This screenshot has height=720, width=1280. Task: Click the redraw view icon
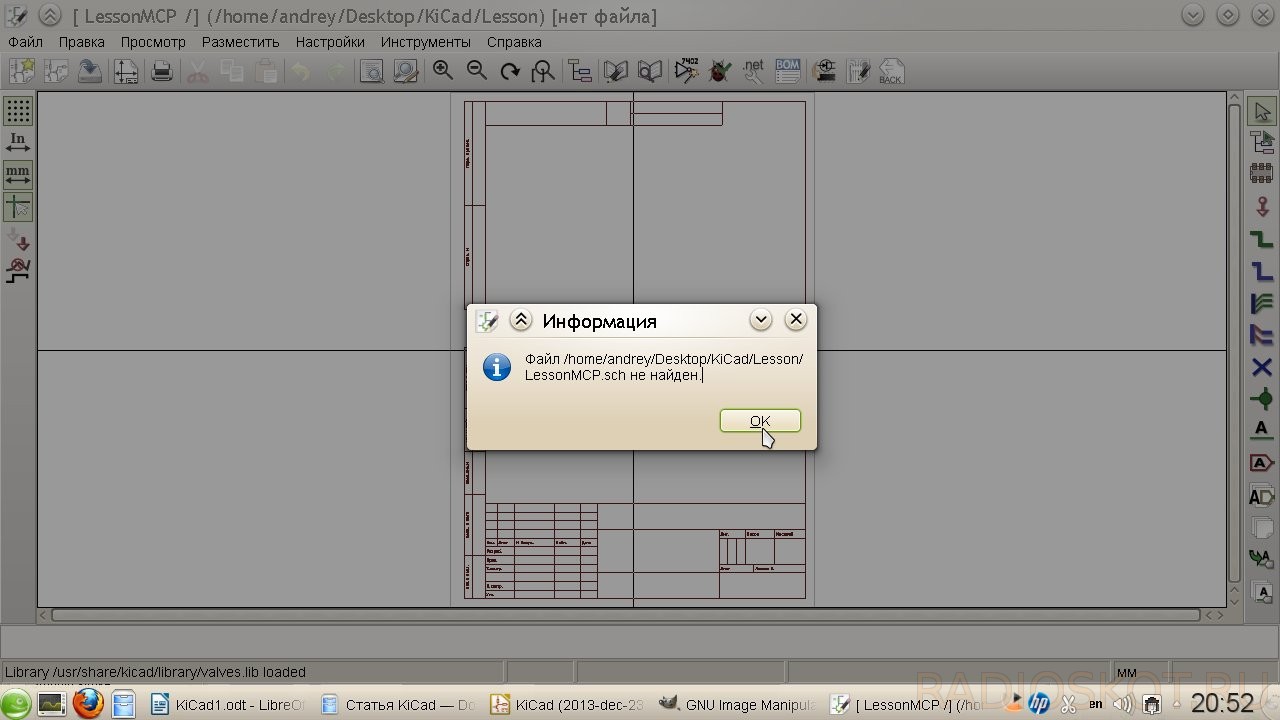click(x=510, y=71)
